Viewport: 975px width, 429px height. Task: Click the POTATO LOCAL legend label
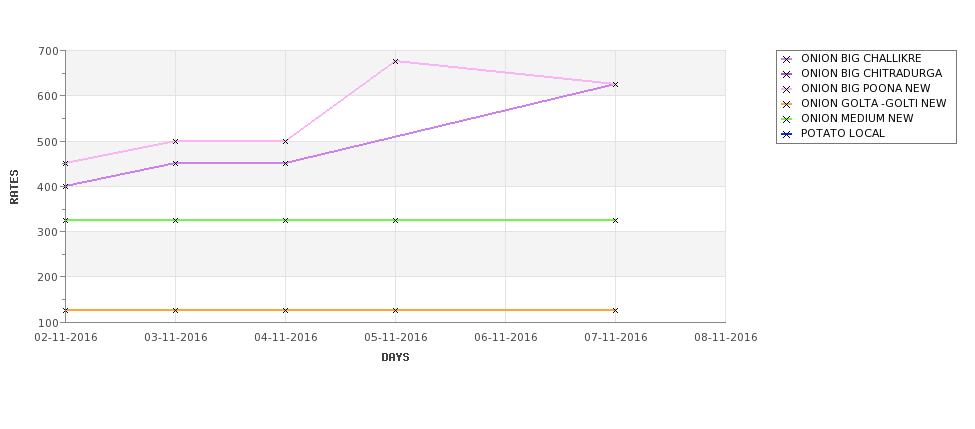[843, 133]
